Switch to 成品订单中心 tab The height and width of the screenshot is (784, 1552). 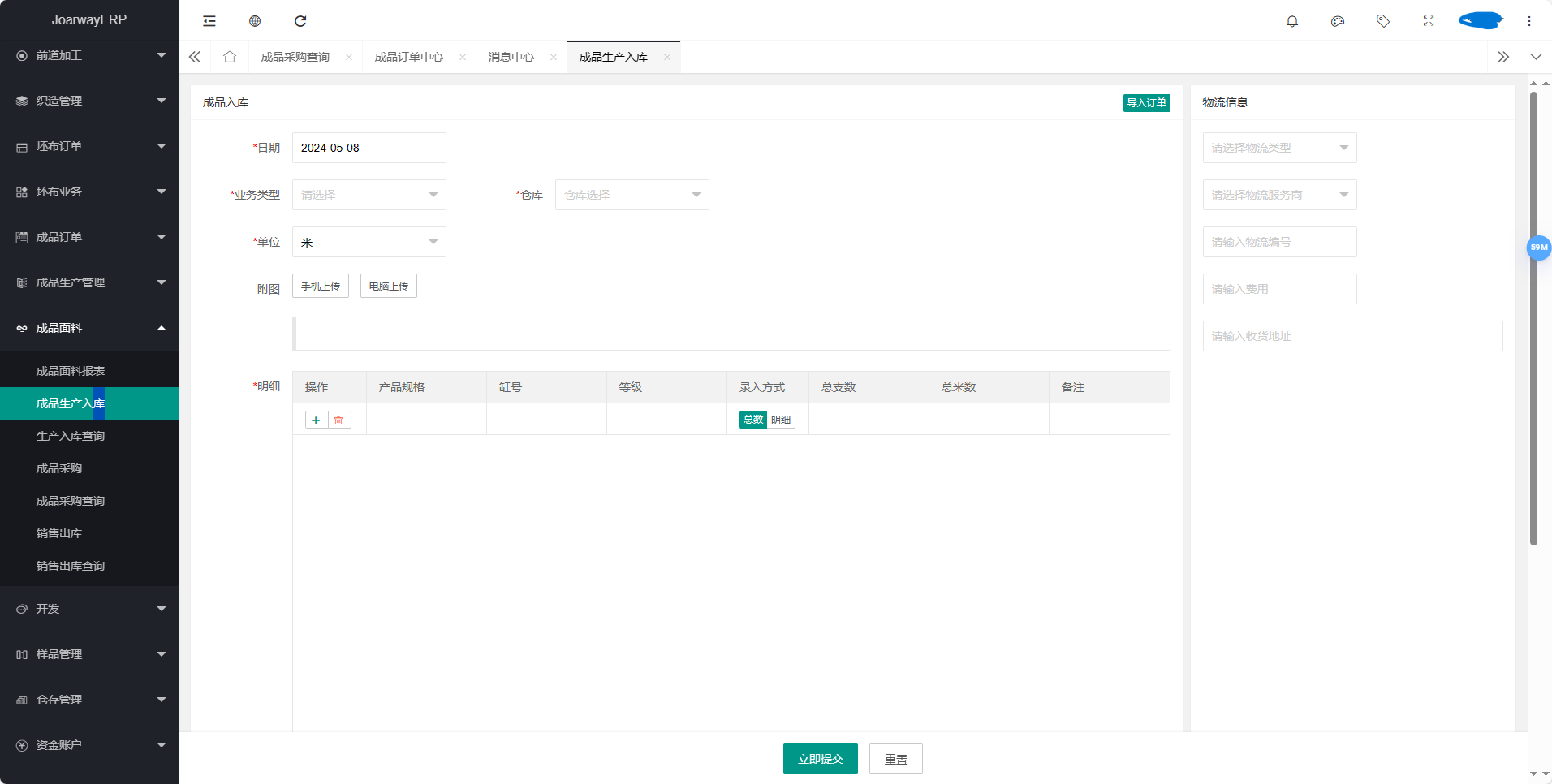409,57
